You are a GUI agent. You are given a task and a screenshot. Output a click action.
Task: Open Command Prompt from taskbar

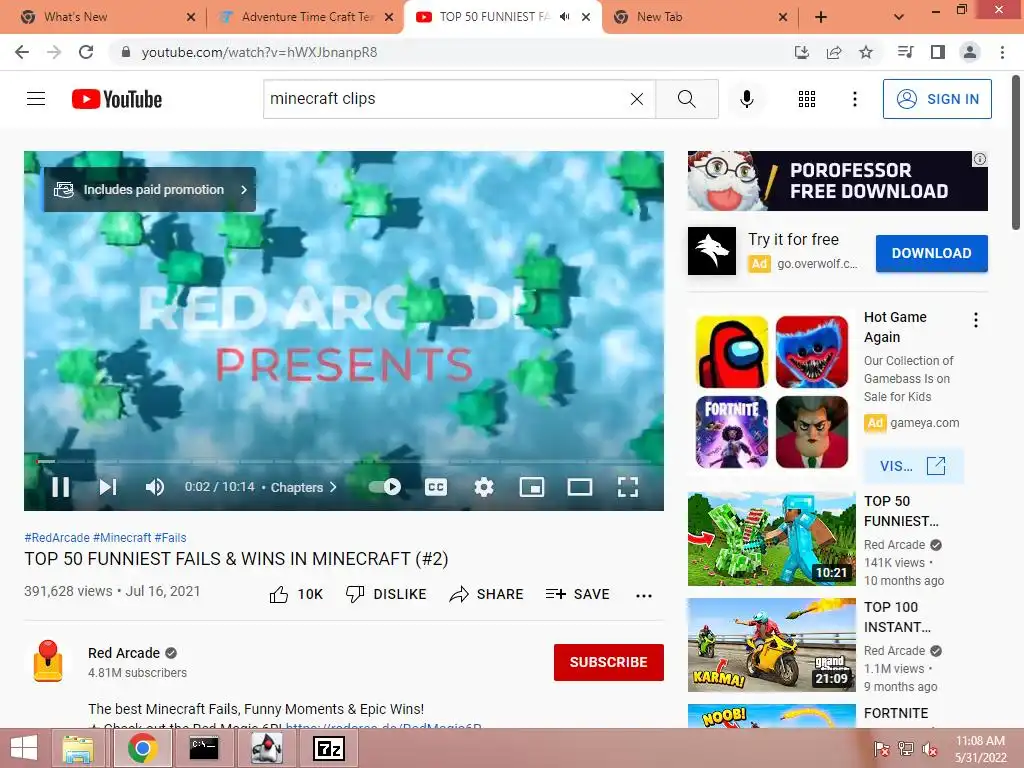[x=204, y=748]
